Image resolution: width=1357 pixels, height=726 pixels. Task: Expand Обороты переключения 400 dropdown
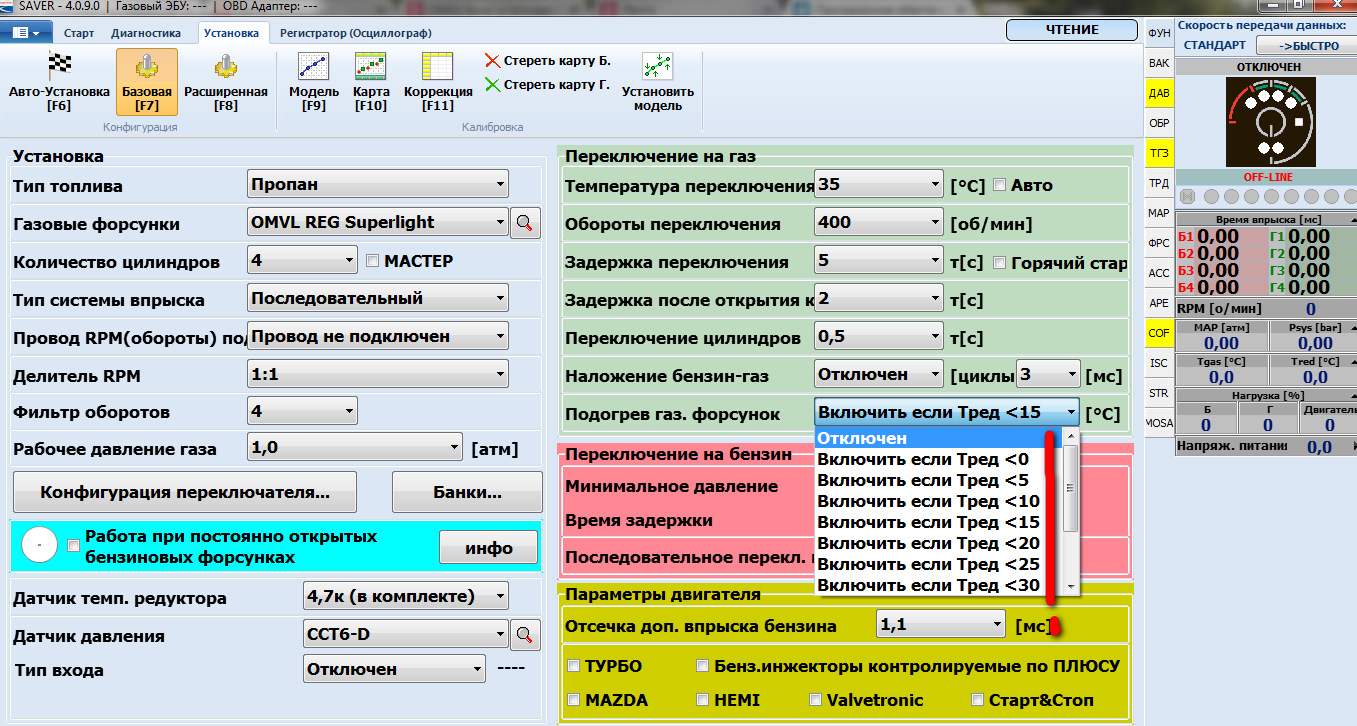point(879,222)
